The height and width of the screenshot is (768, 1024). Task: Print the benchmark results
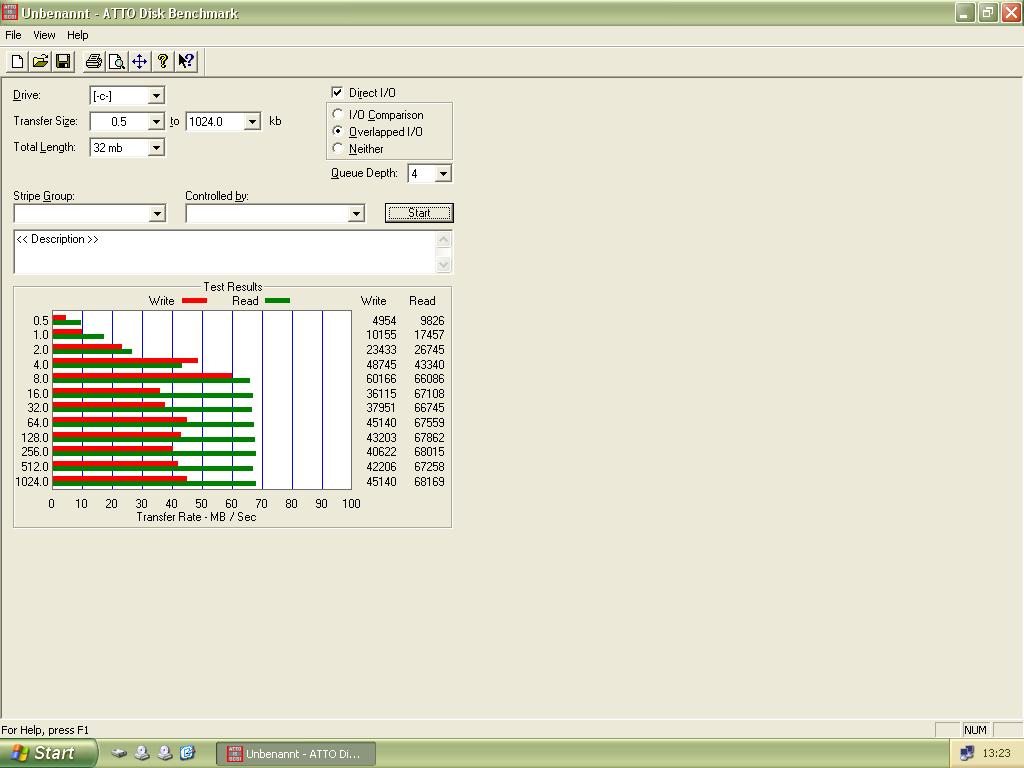click(x=93, y=61)
